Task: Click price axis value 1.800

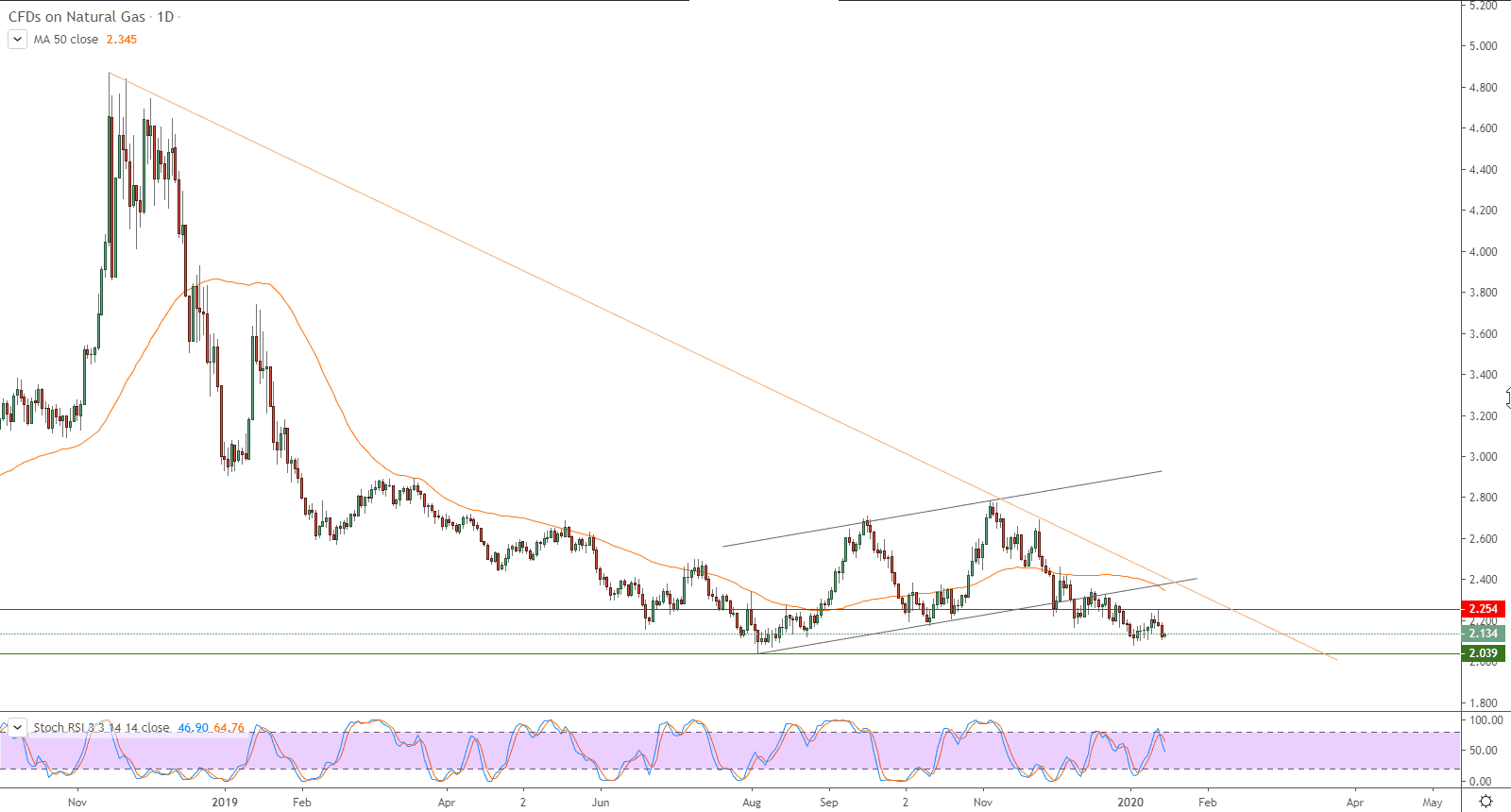Action: [1483, 703]
